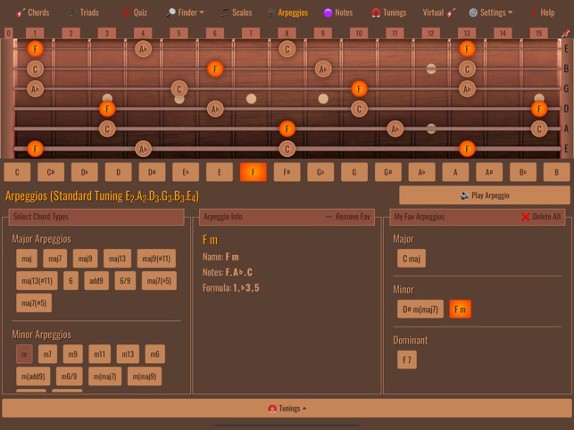Select the Arpeggios tab

287,12
